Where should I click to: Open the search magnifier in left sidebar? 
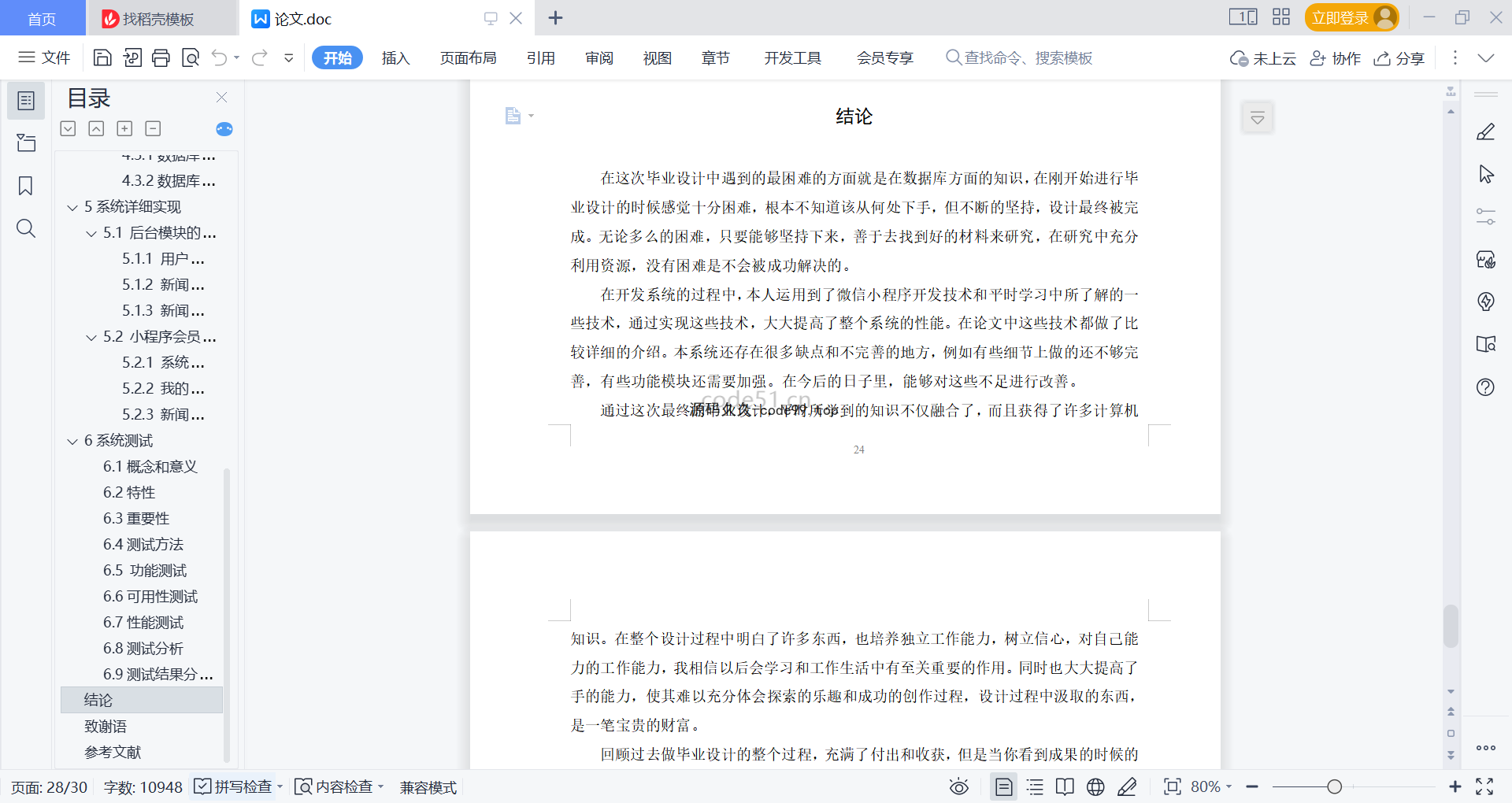tap(26, 228)
